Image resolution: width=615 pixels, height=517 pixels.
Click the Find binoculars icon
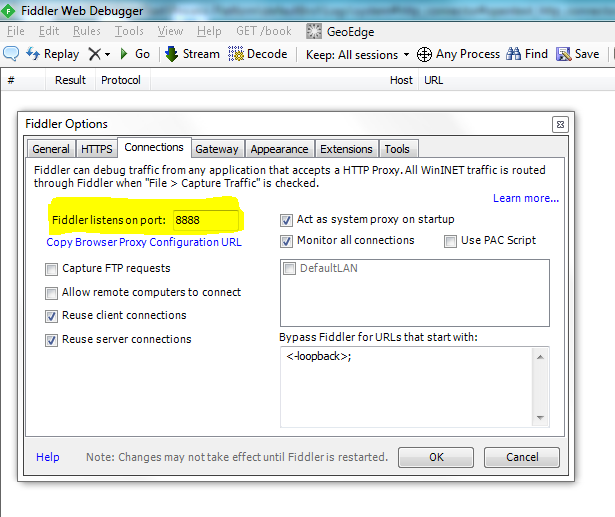513,54
